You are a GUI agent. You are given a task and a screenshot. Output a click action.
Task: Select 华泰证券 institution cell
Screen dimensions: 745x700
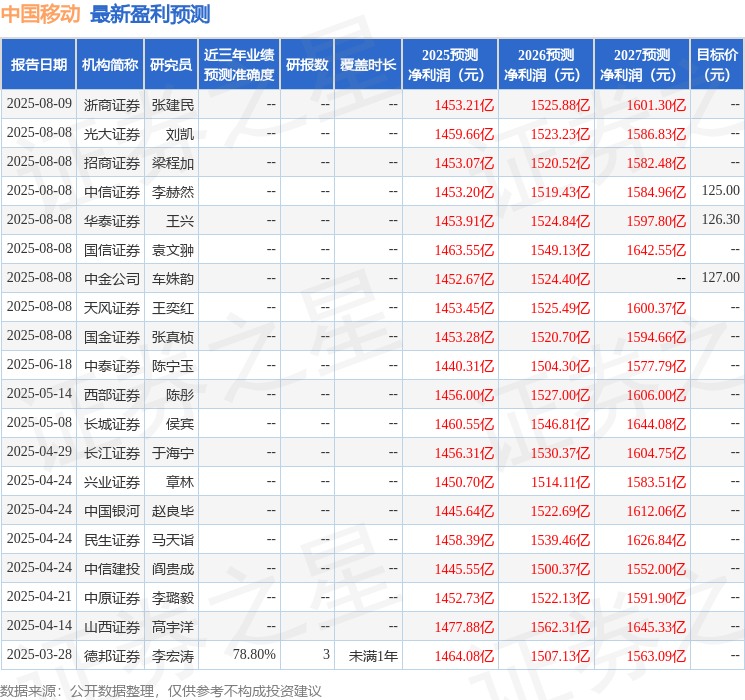pyautogui.click(x=112, y=221)
